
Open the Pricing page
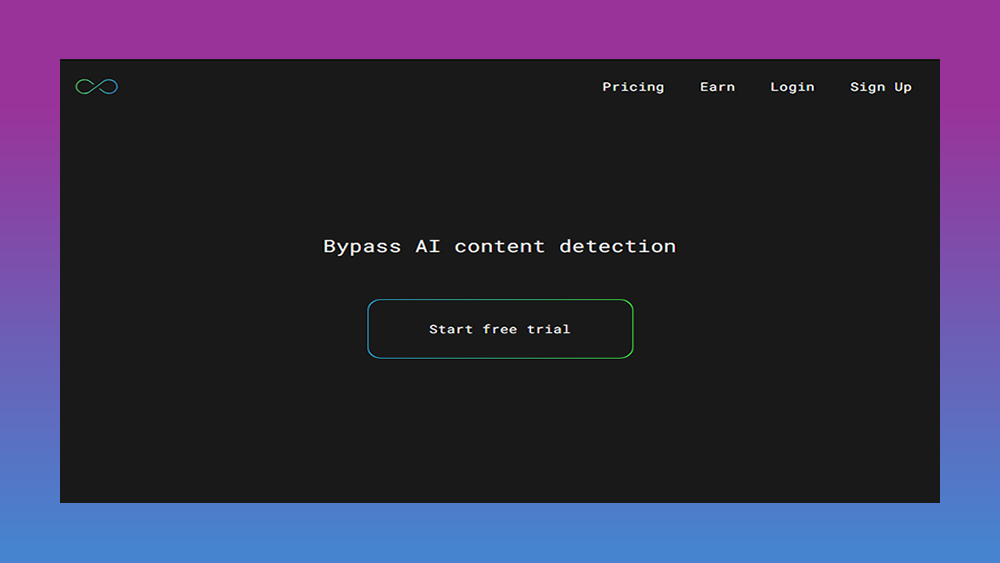click(633, 87)
